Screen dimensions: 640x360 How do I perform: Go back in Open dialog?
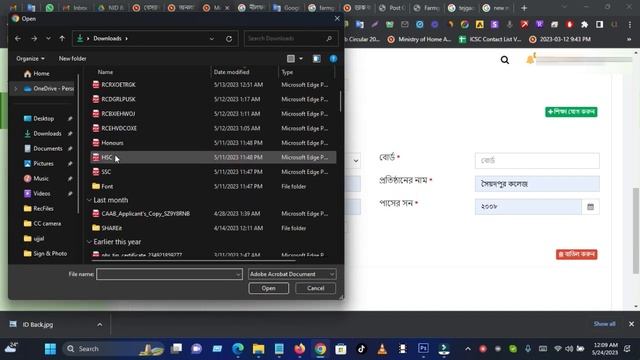tap(18, 38)
